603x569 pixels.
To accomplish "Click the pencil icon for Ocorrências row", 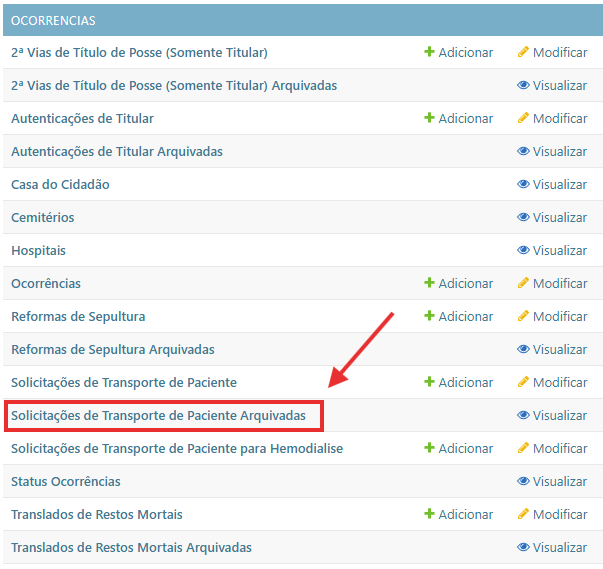I will pos(522,283).
